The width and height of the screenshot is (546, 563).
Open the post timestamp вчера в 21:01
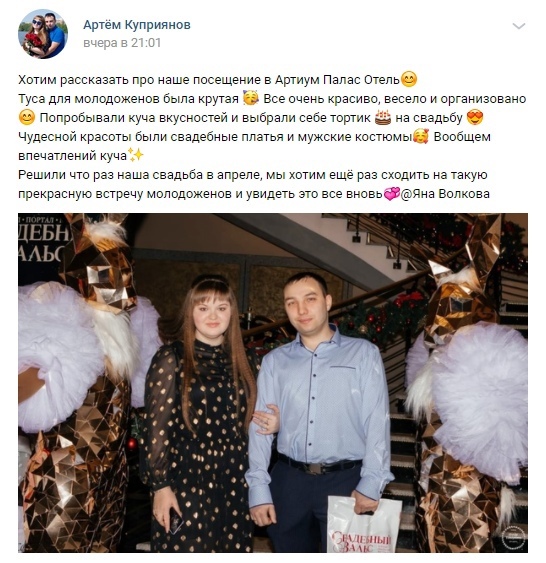[x=122, y=43]
